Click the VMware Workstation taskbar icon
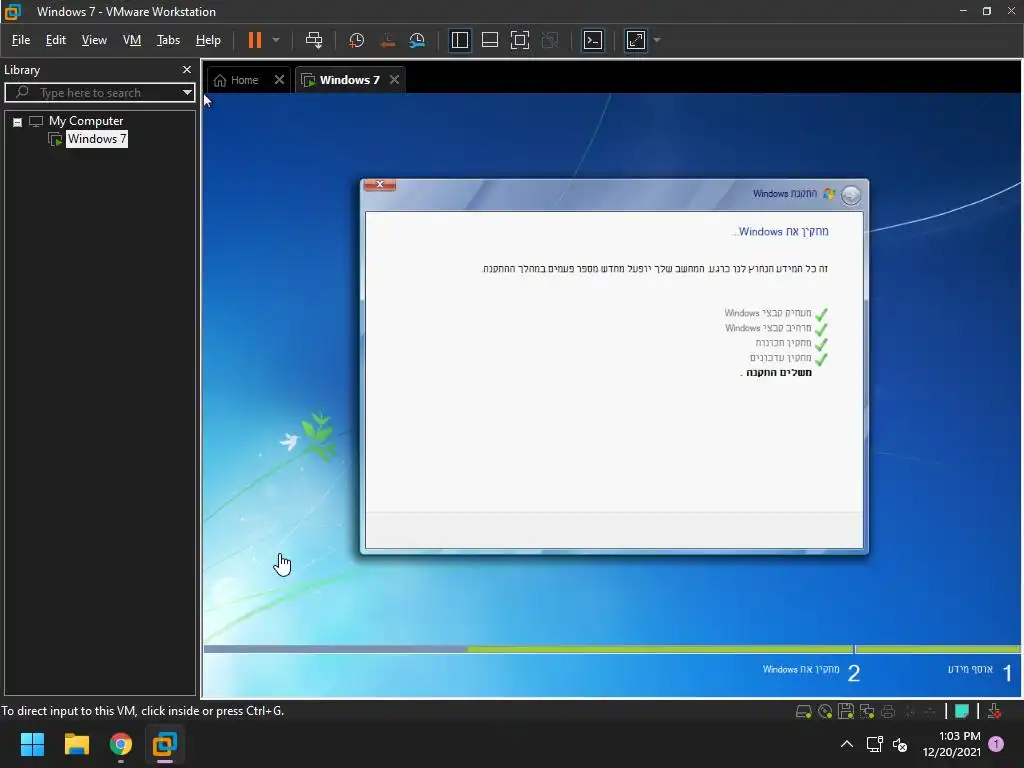This screenshot has width=1024, height=768. click(x=165, y=744)
